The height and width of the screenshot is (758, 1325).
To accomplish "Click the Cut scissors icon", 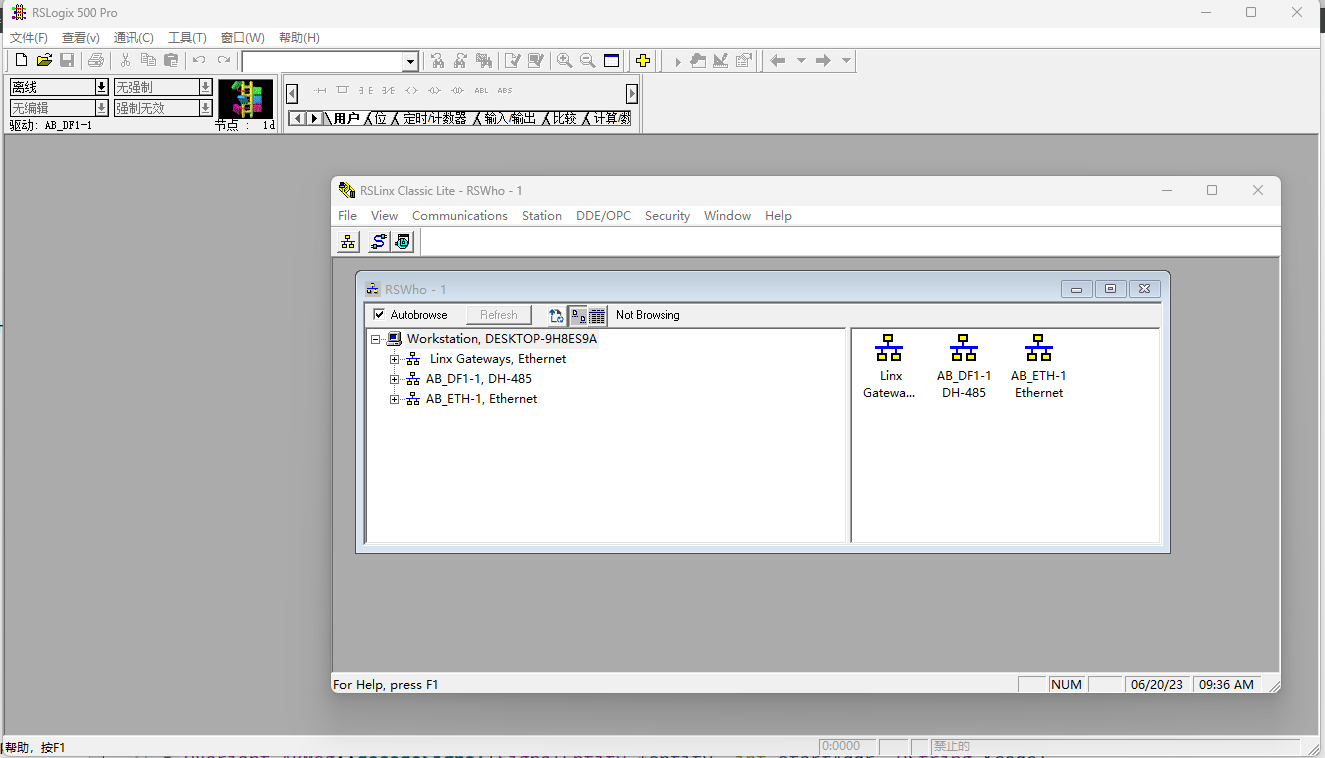I will pyautogui.click(x=125, y=61).
